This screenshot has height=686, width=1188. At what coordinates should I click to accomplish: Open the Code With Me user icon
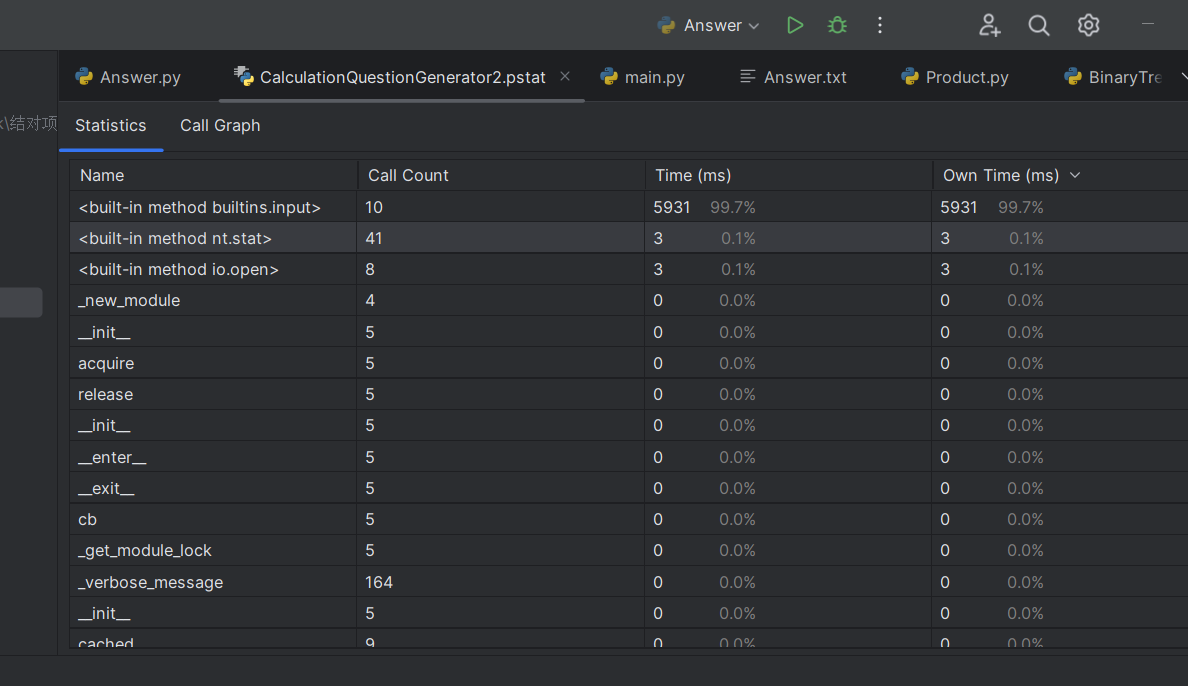989,26
